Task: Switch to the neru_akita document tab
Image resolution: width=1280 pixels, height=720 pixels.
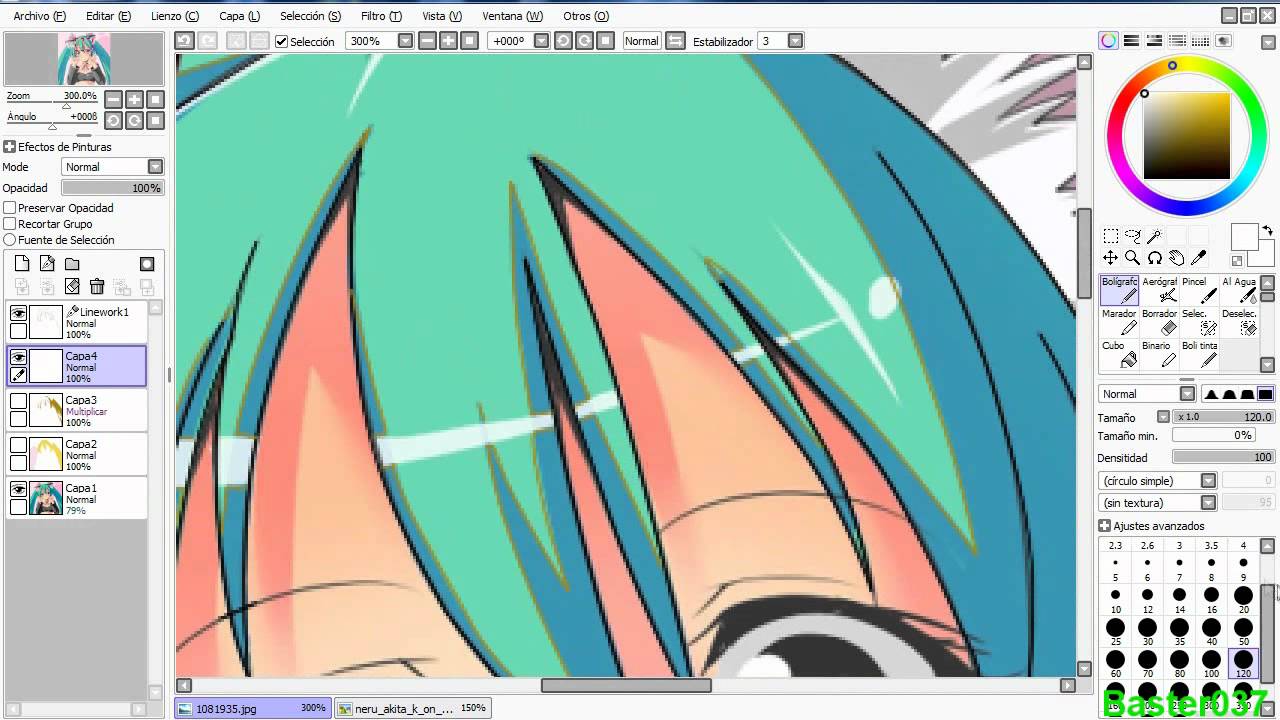Action: [412, 708]
